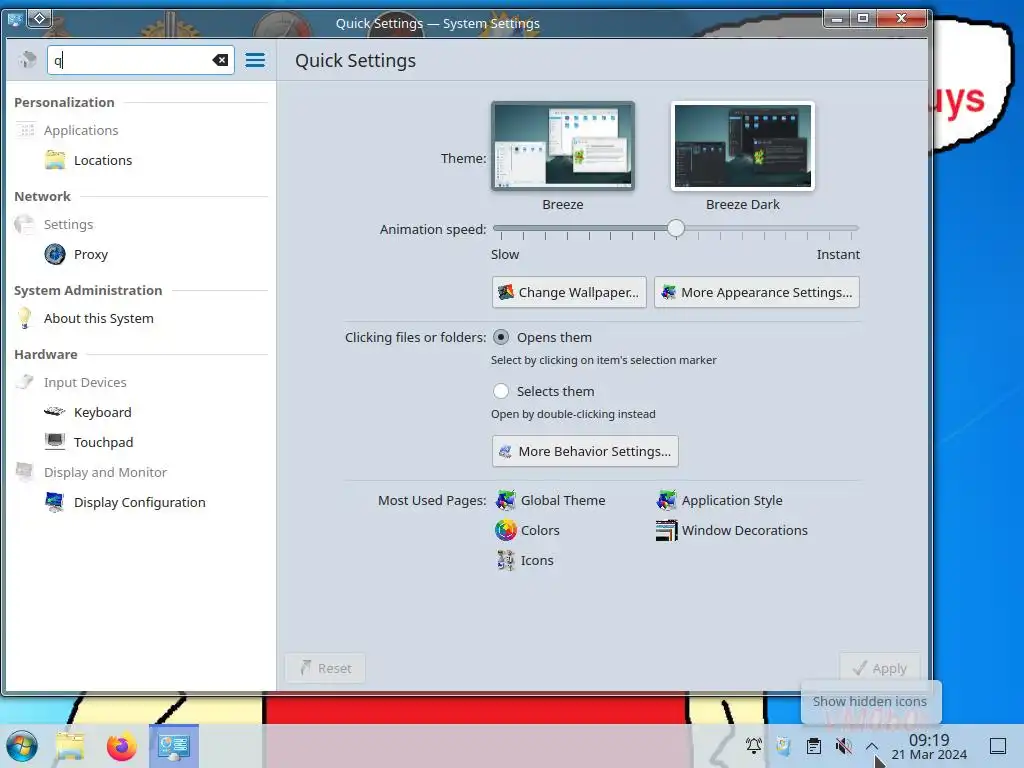Open Display Configuration

coord(140,502)
